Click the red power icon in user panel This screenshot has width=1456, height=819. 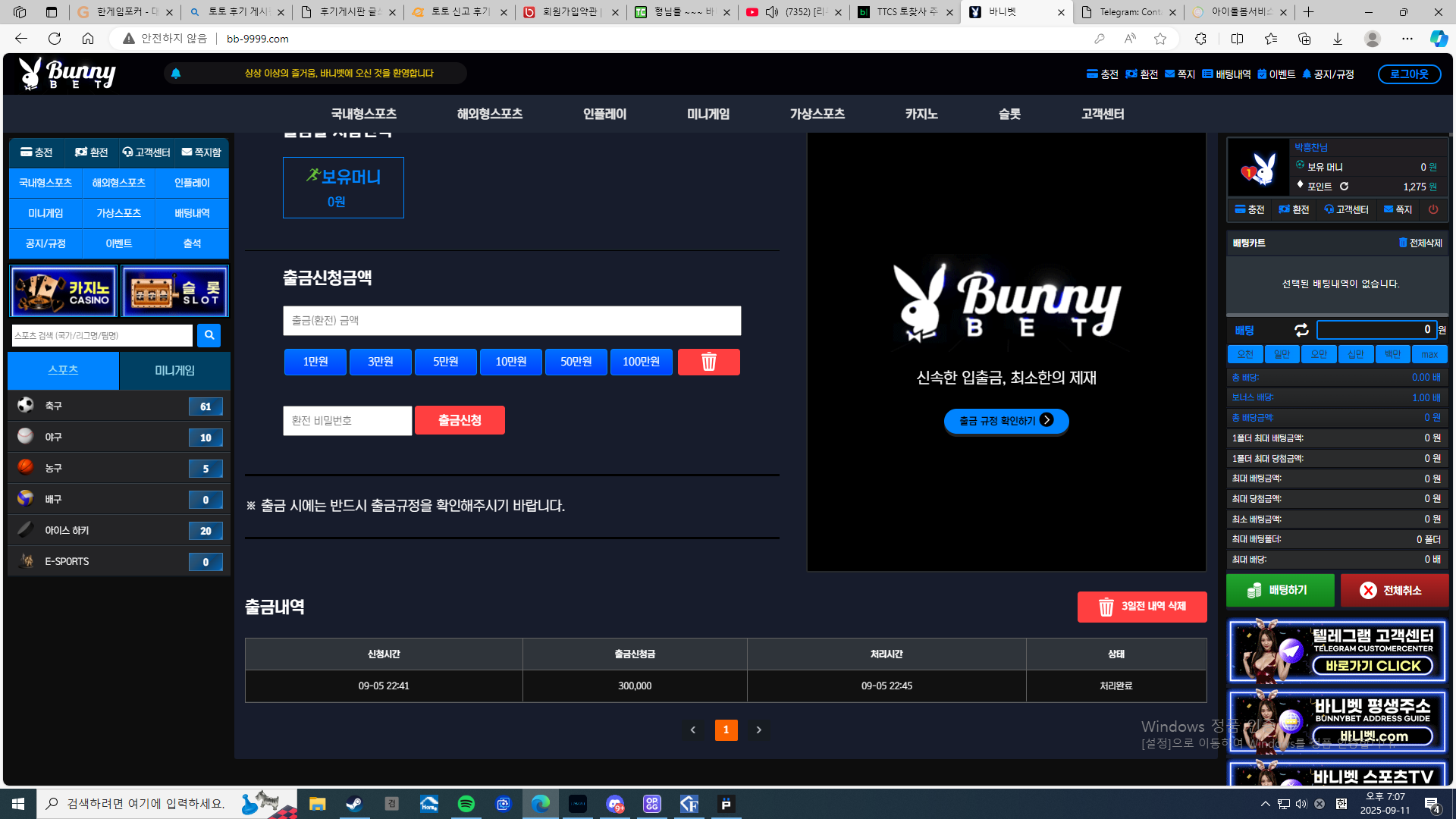[x=1433, y=209]
